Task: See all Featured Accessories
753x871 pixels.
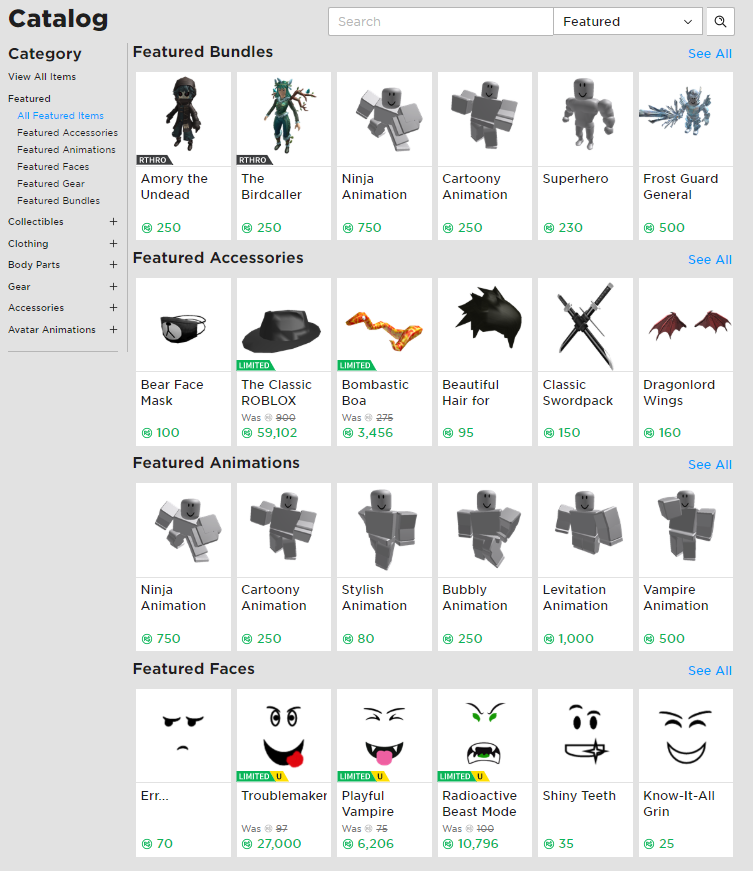Action: click(x=710, y=259)
